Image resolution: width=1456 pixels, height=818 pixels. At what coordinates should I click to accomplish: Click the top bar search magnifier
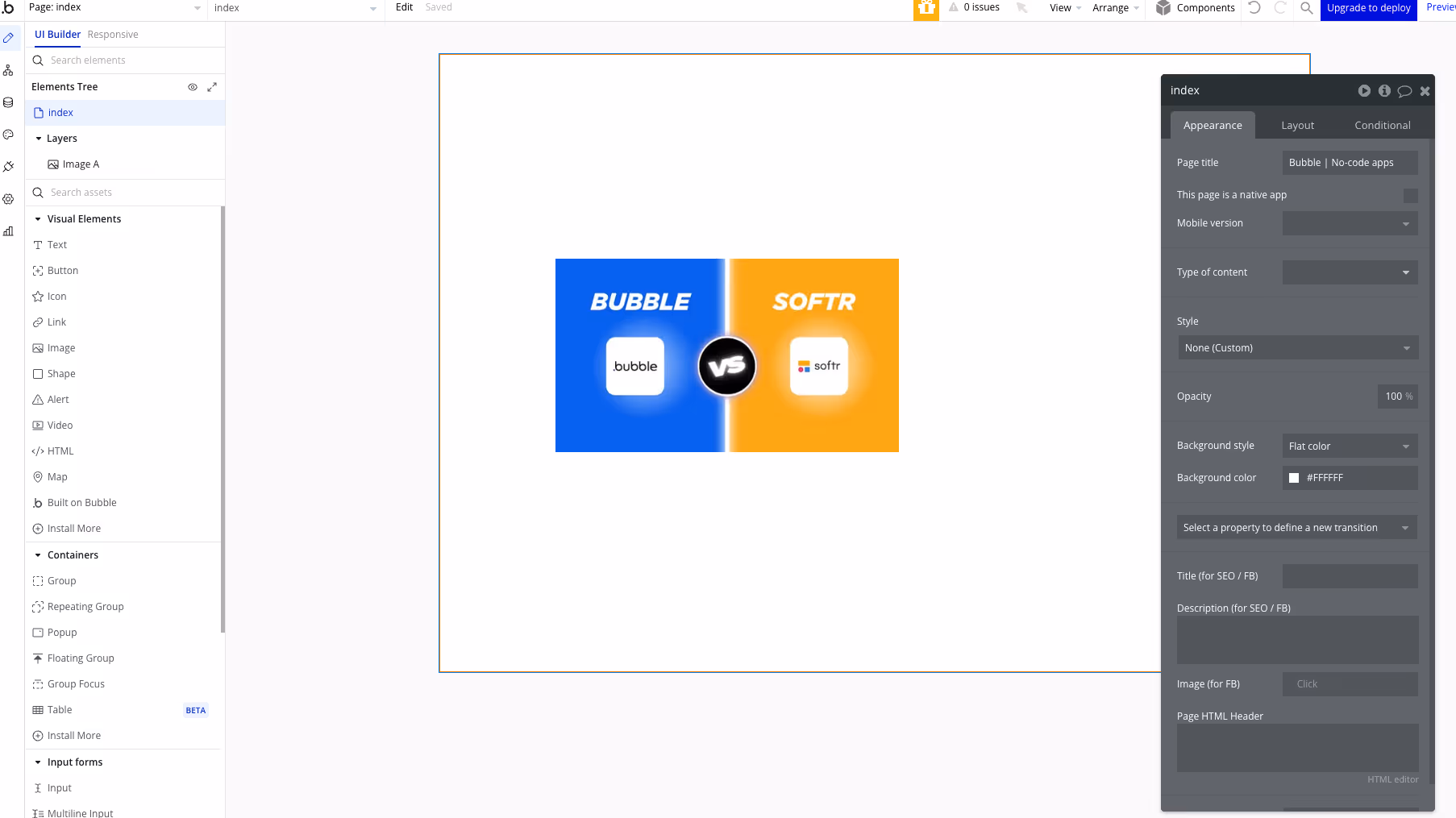pos(1307,7)
